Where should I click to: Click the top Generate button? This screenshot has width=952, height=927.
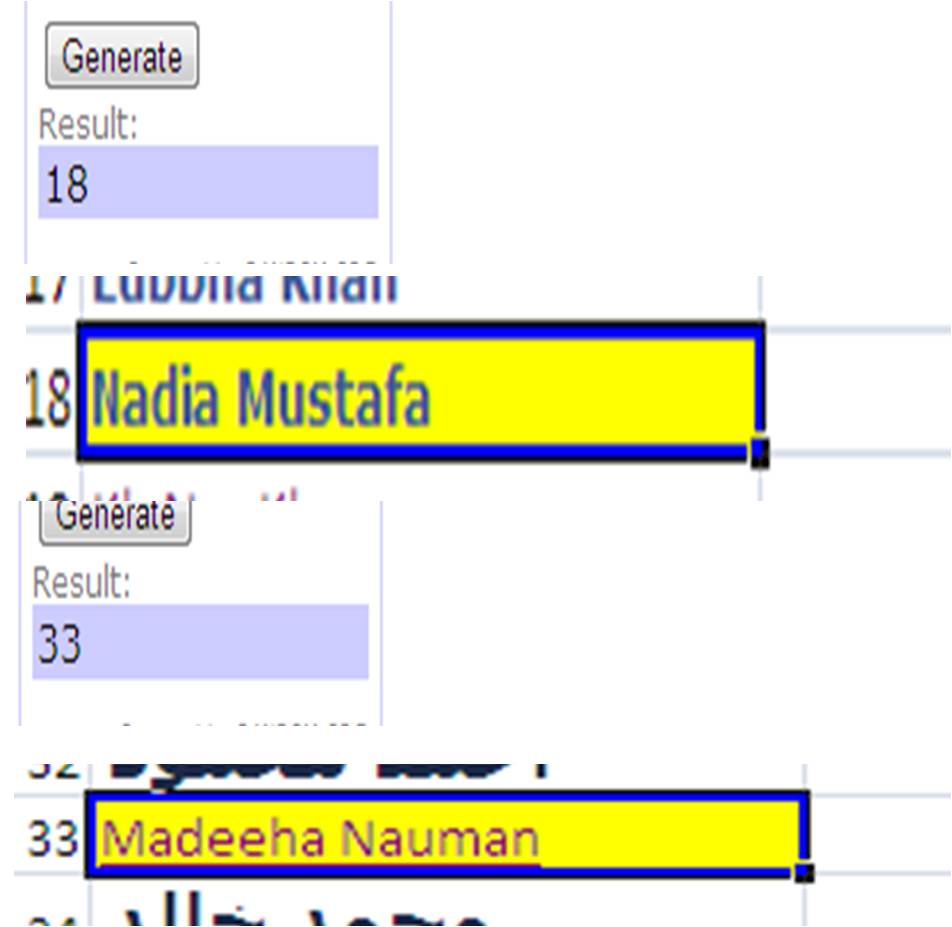[122, 56]
